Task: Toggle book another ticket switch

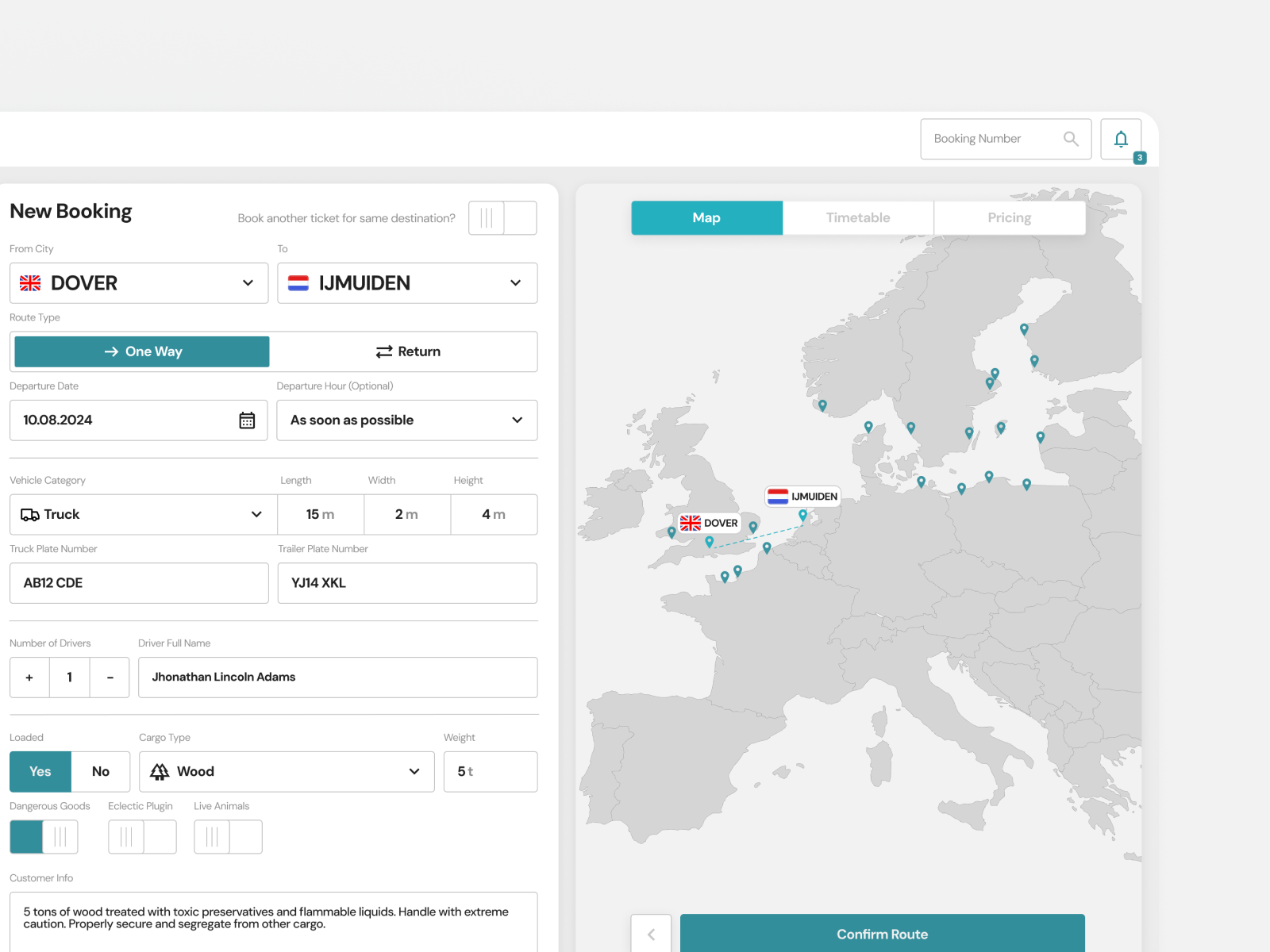Action: [x=502, y=218]
